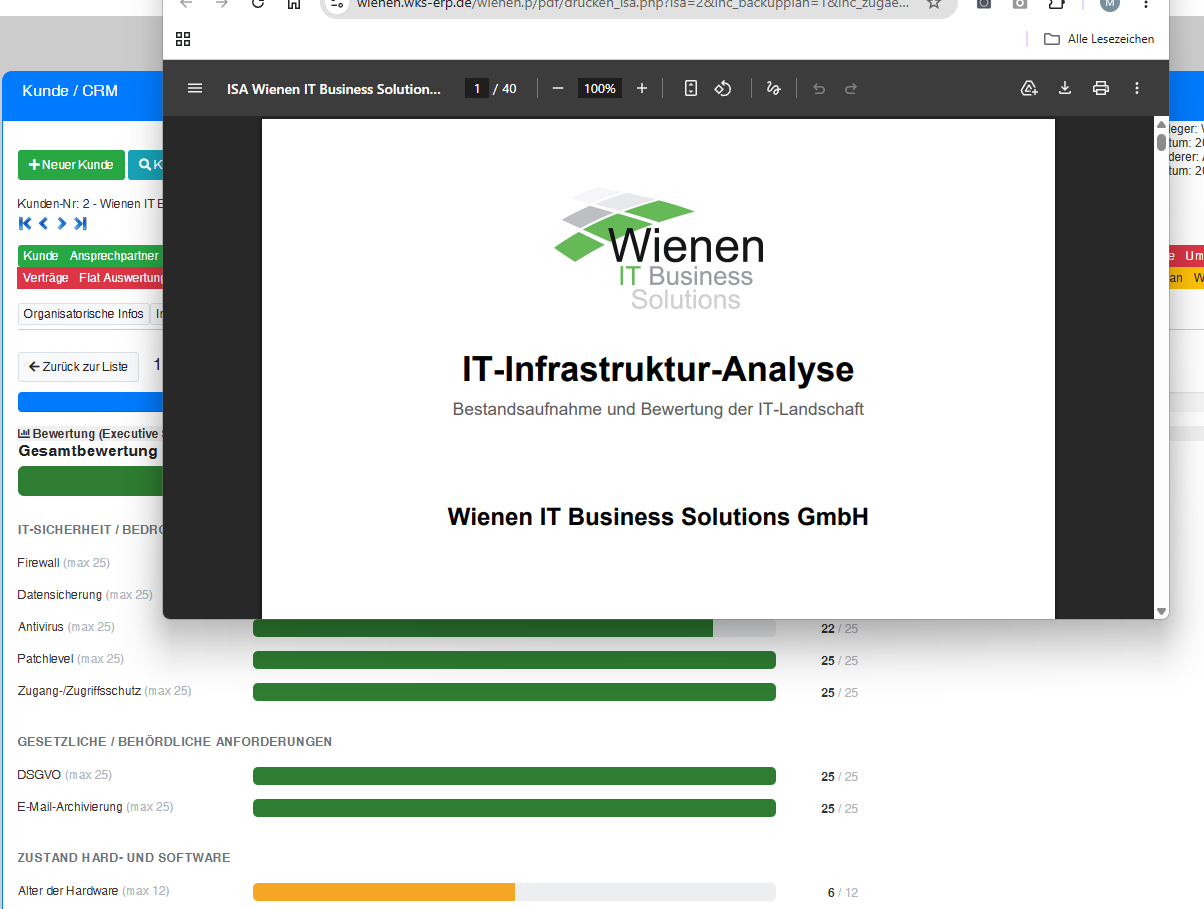This screenshot has height=909, width=1204.
Task: Click the search Kunde button with magnifier
Action: point(146,165)
